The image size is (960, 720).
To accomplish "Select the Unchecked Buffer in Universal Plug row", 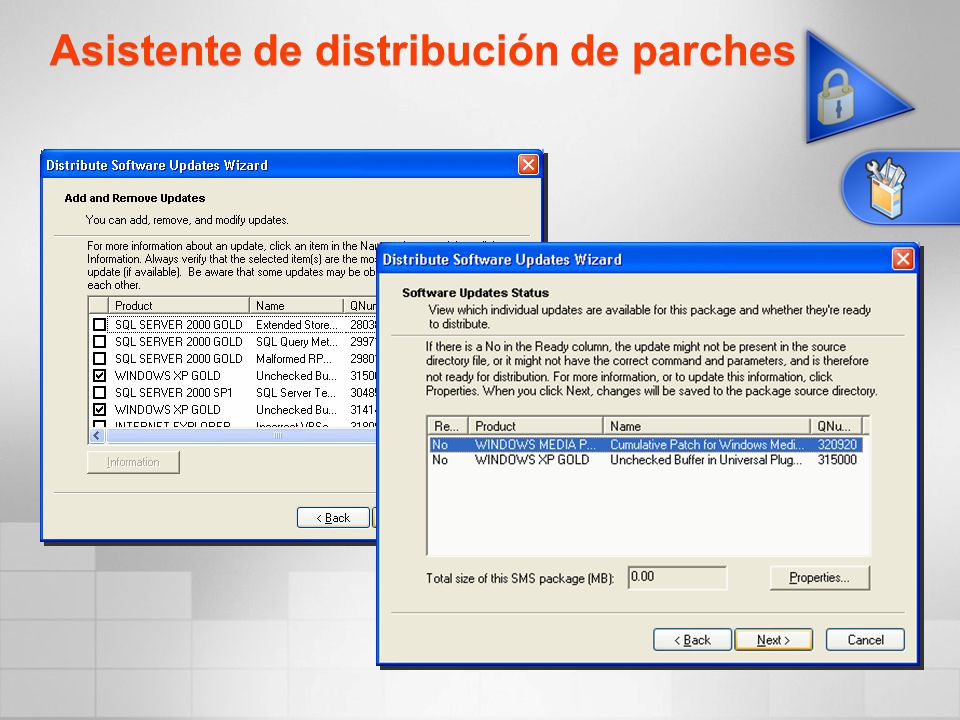I will [x=645, y=460].
